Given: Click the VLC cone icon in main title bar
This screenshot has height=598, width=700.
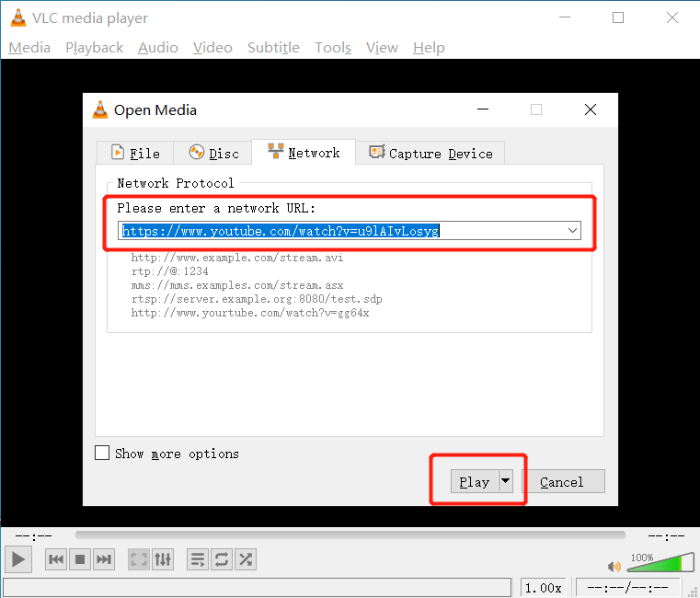Looking at the screenshot, I should coord(18,18).
